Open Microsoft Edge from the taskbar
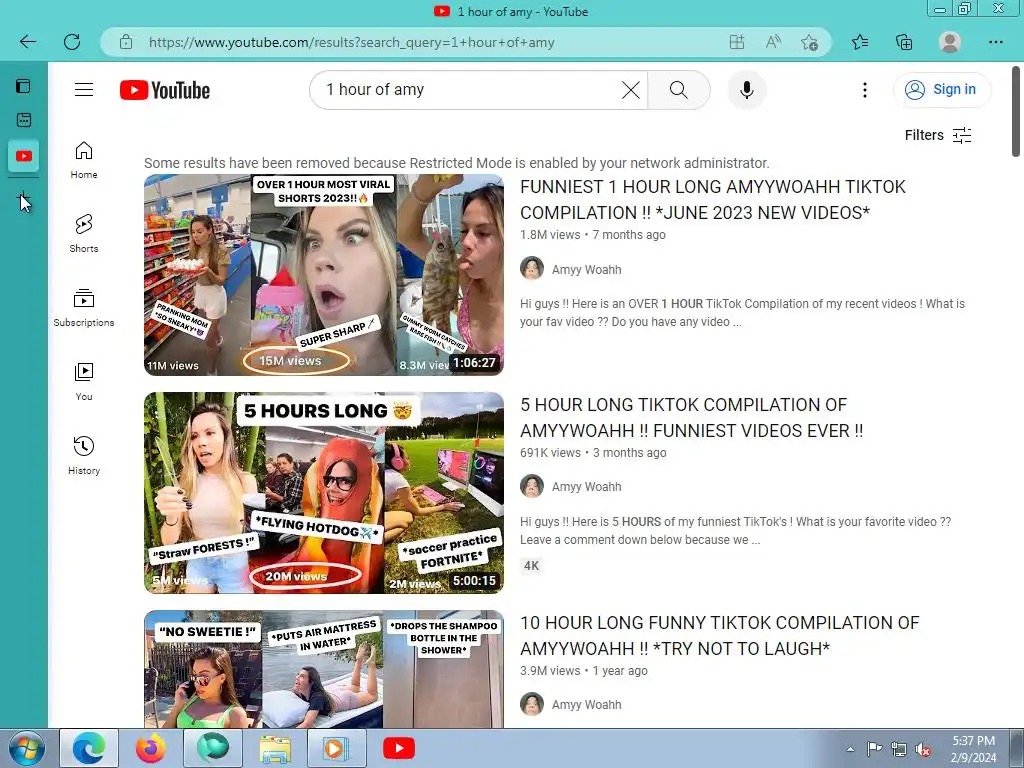The height and width of the screenshot is (768, 1024). [89, 748]
